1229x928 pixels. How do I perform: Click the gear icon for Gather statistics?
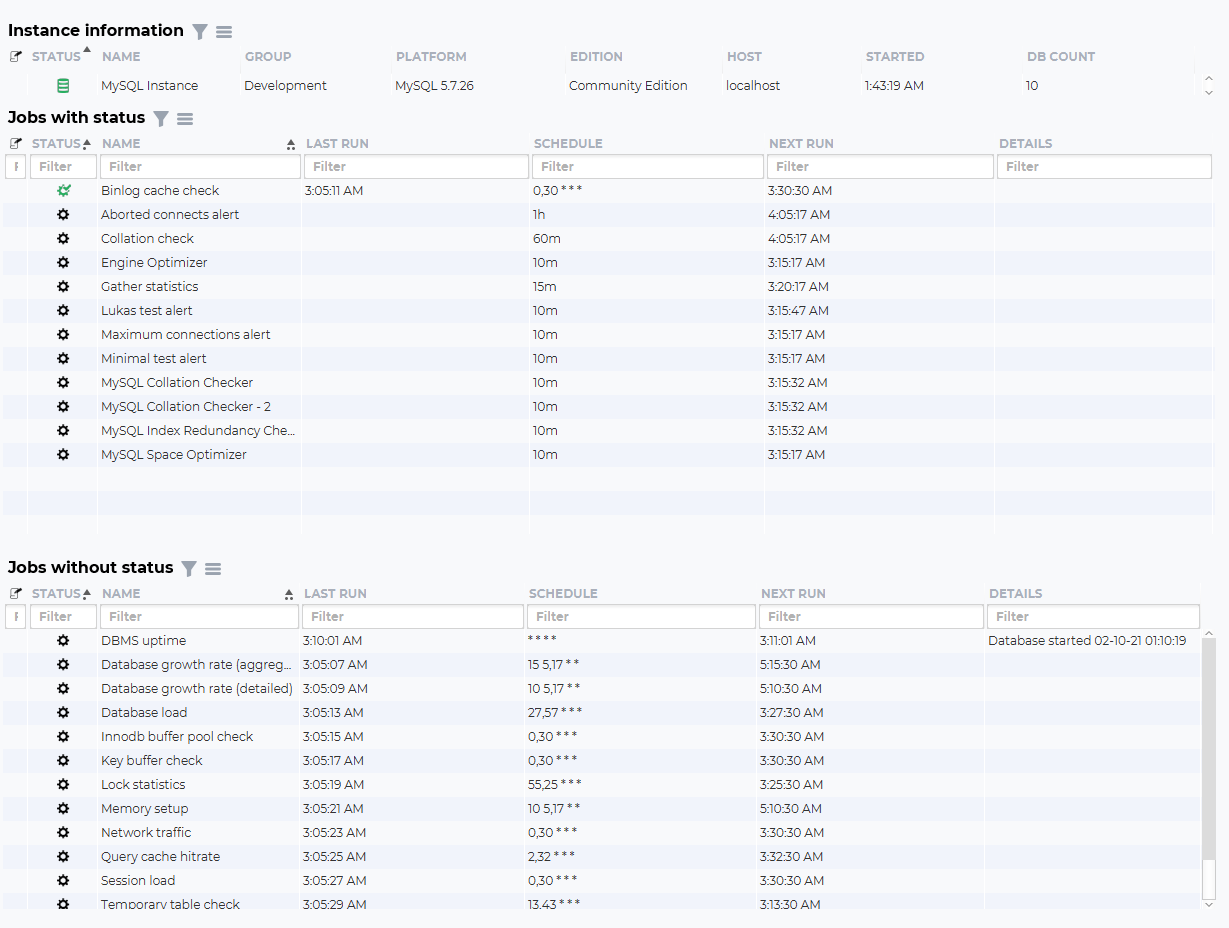pos(63,286)
